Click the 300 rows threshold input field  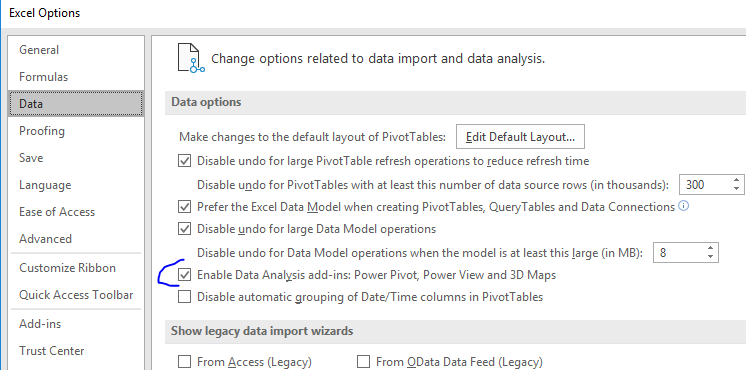pos(705,185)
